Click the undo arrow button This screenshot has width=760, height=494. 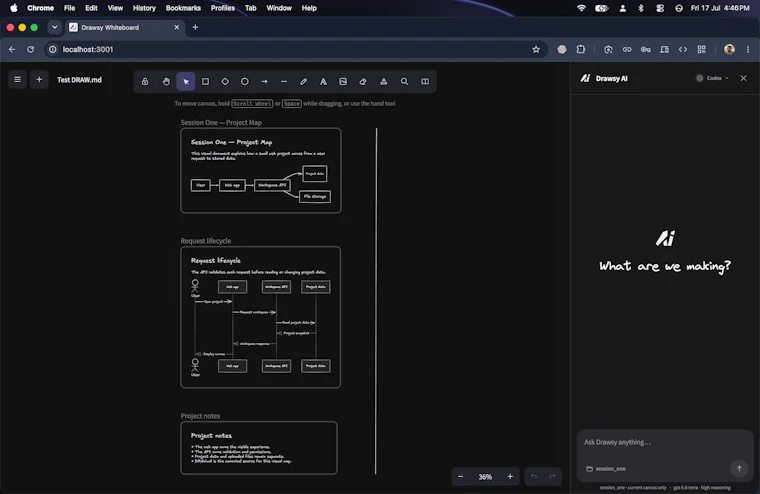(534, 477)
